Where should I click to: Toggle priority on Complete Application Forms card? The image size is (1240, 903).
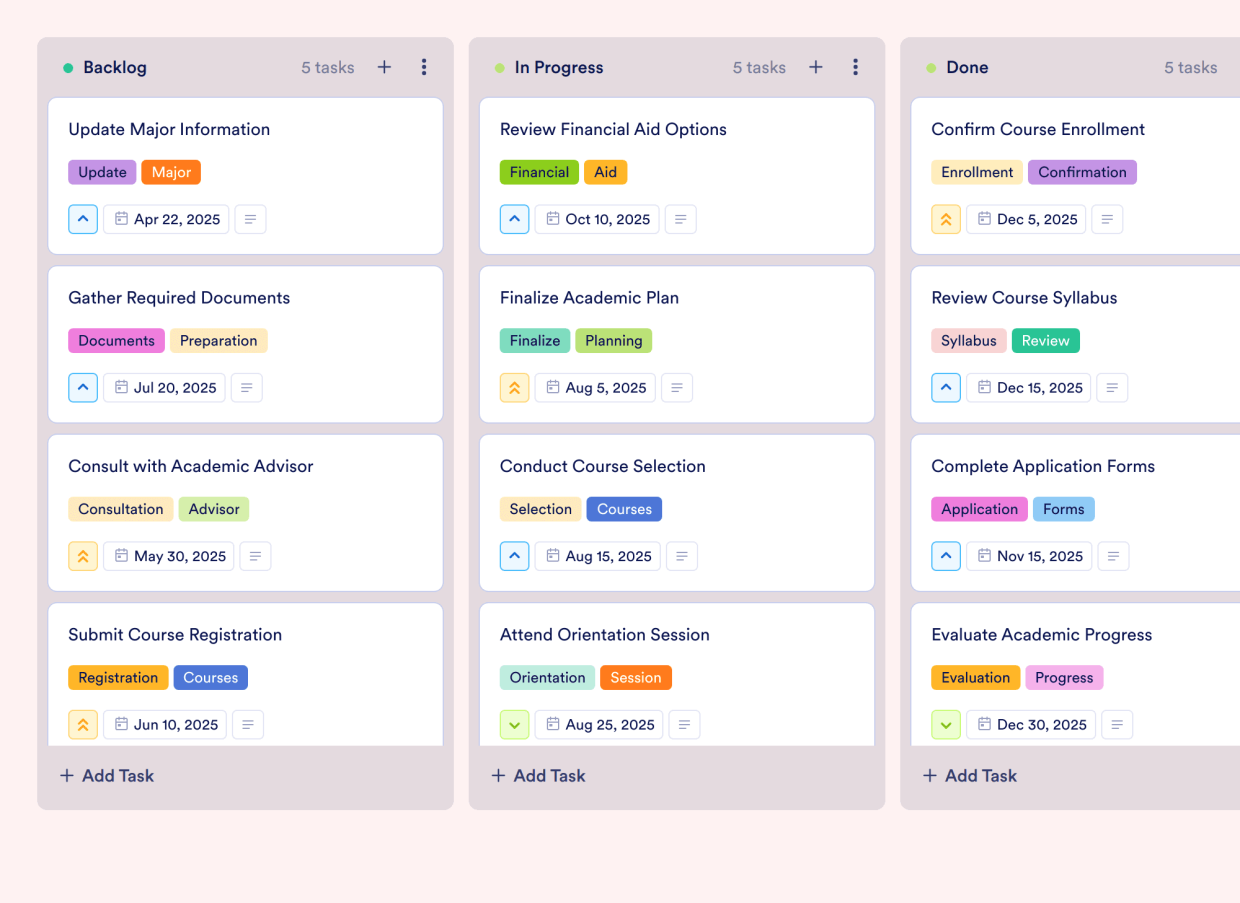tap(946, 556)
